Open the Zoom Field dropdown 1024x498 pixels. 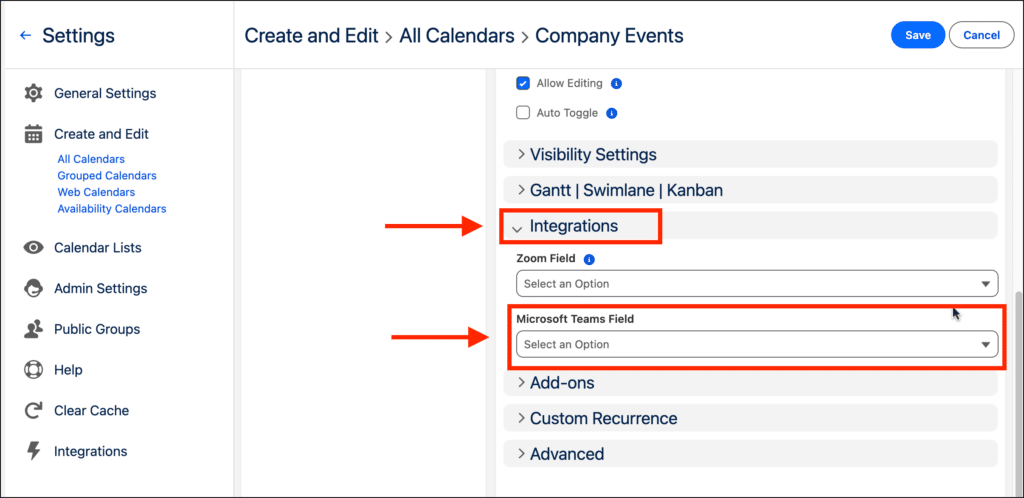tap(757, 284)
